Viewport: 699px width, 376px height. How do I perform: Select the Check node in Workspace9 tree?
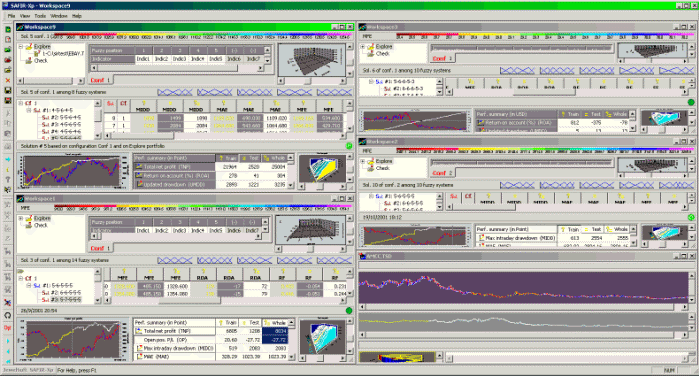[41, 61]
